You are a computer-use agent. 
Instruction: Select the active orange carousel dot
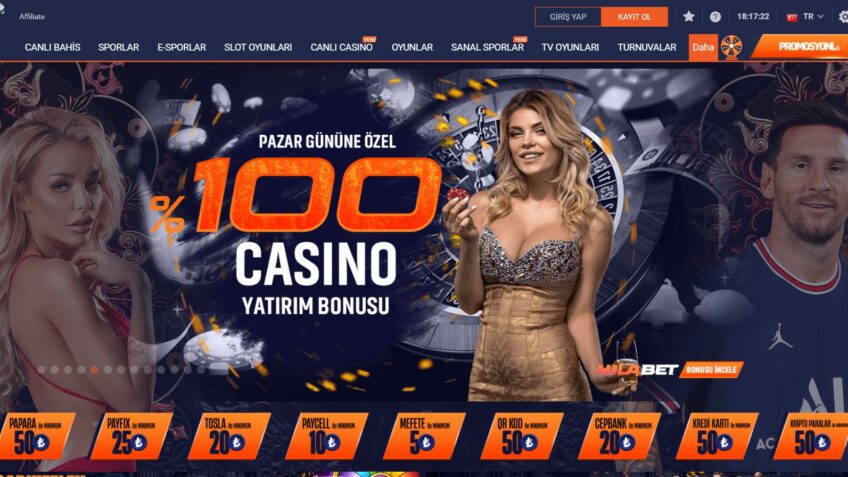[x=95, y=370]
